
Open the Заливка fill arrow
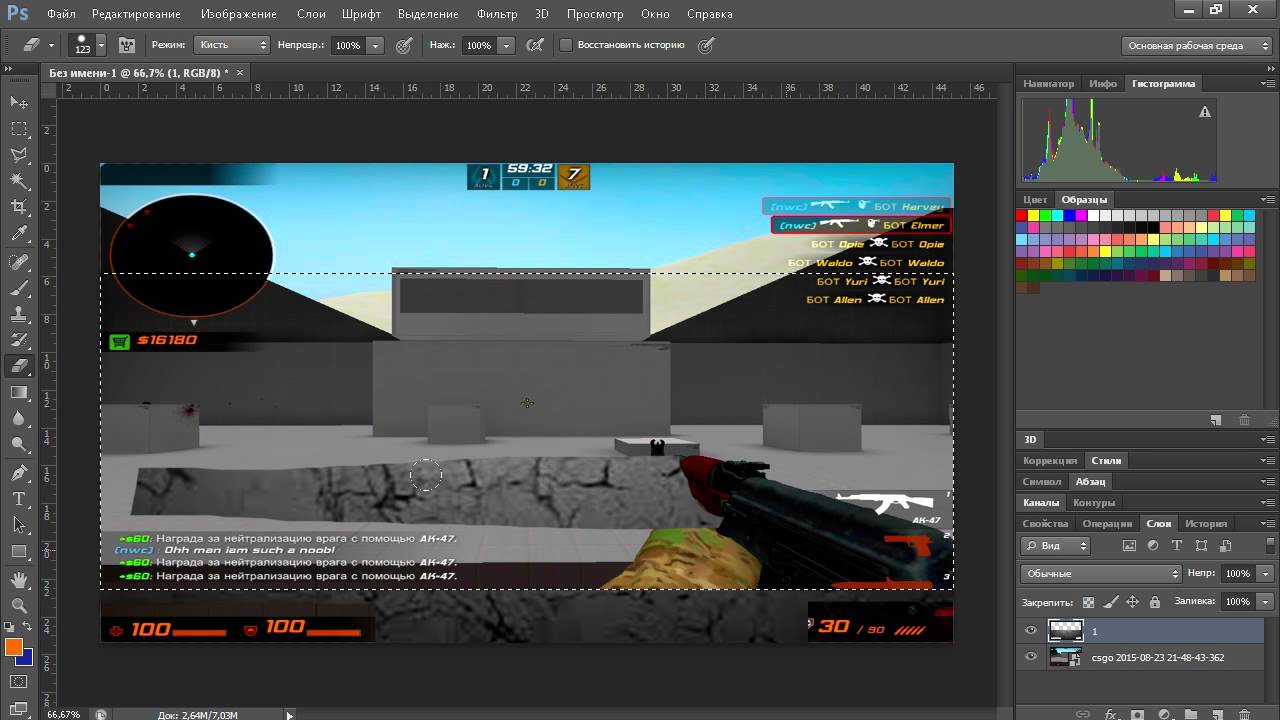pyautogui.click(x=1266, y=602)
